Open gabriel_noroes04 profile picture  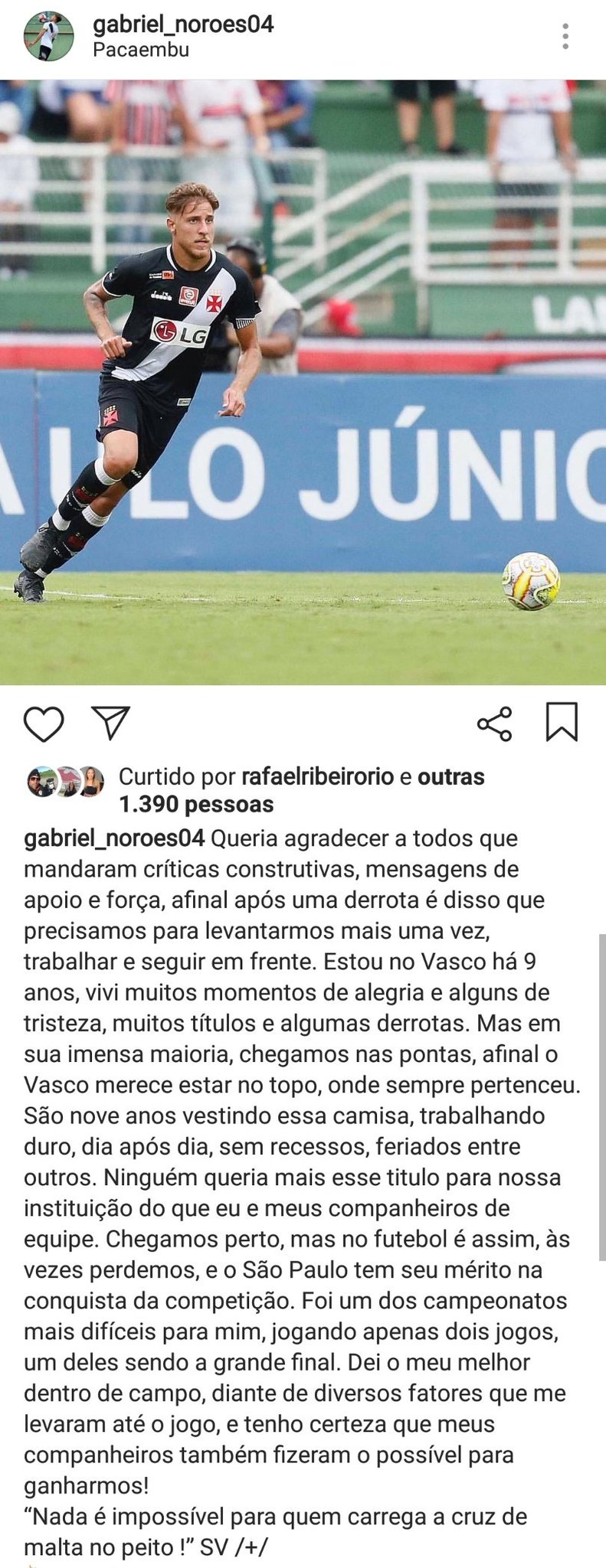coord(49,37)
